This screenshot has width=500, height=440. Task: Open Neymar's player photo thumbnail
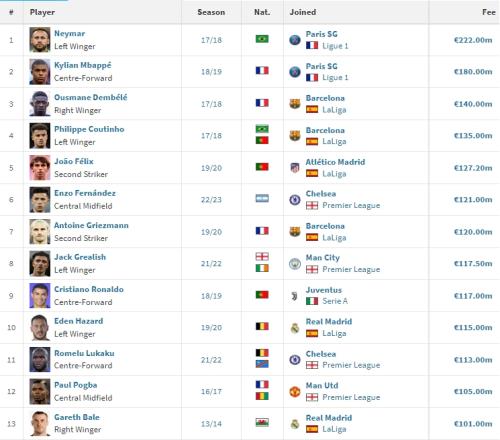[40, 40]
